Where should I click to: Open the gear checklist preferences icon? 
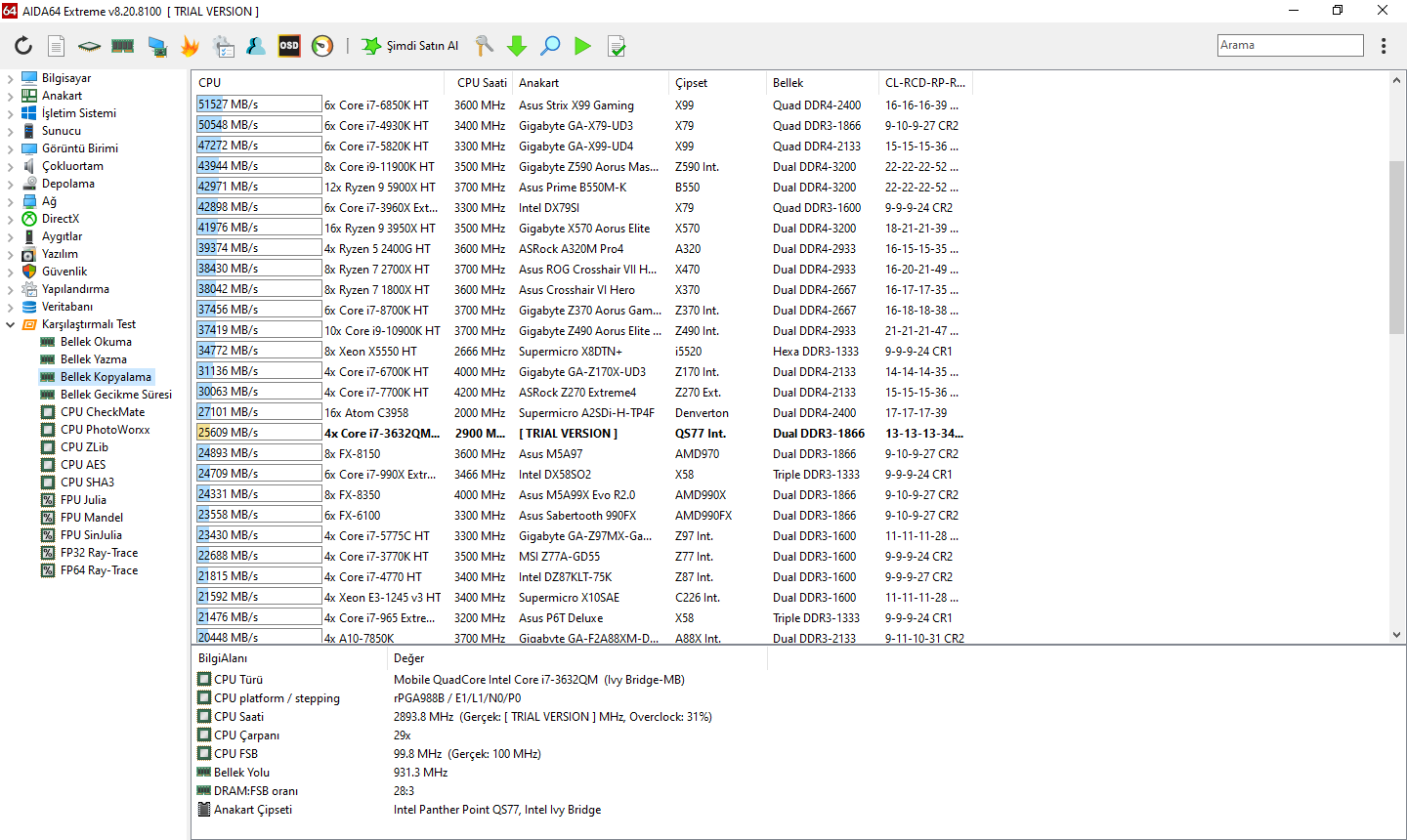[223, 45]
